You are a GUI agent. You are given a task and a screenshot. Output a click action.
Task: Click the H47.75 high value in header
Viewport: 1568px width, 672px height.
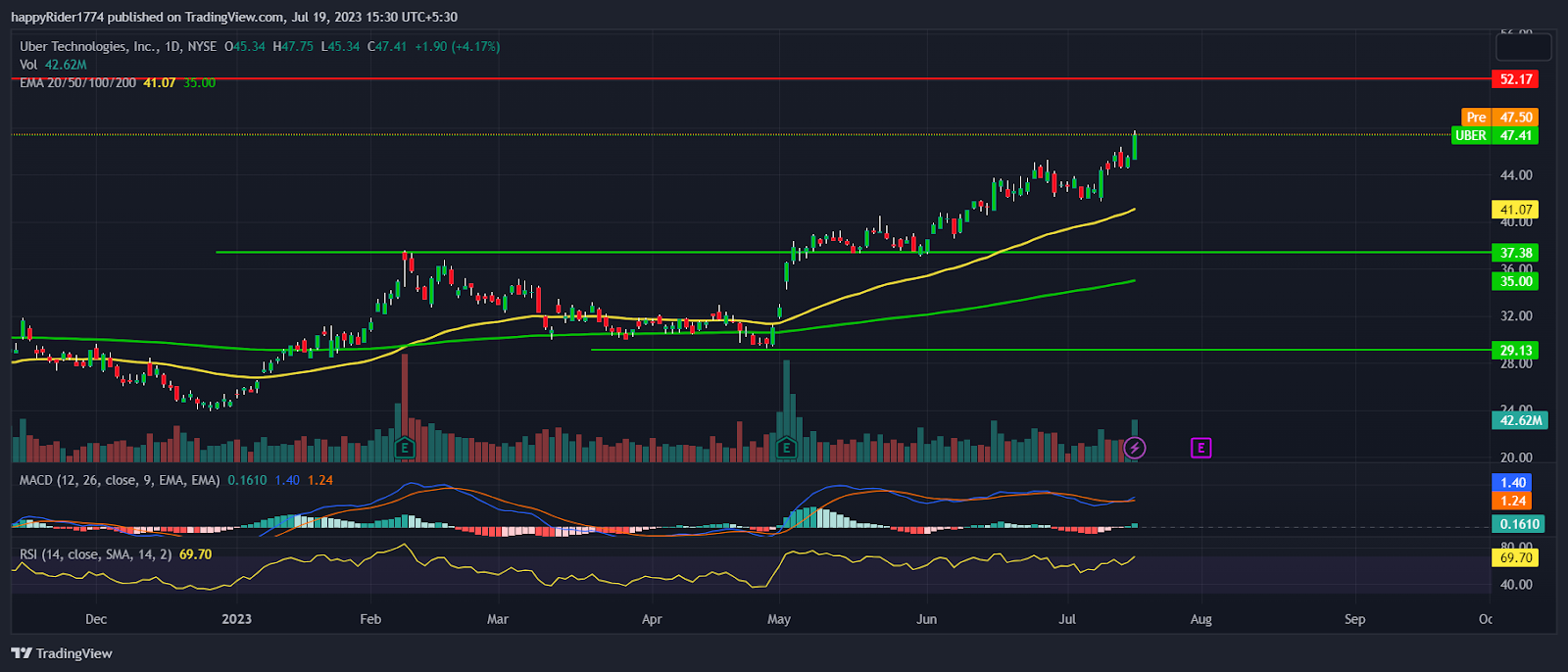tap(293, 46)
